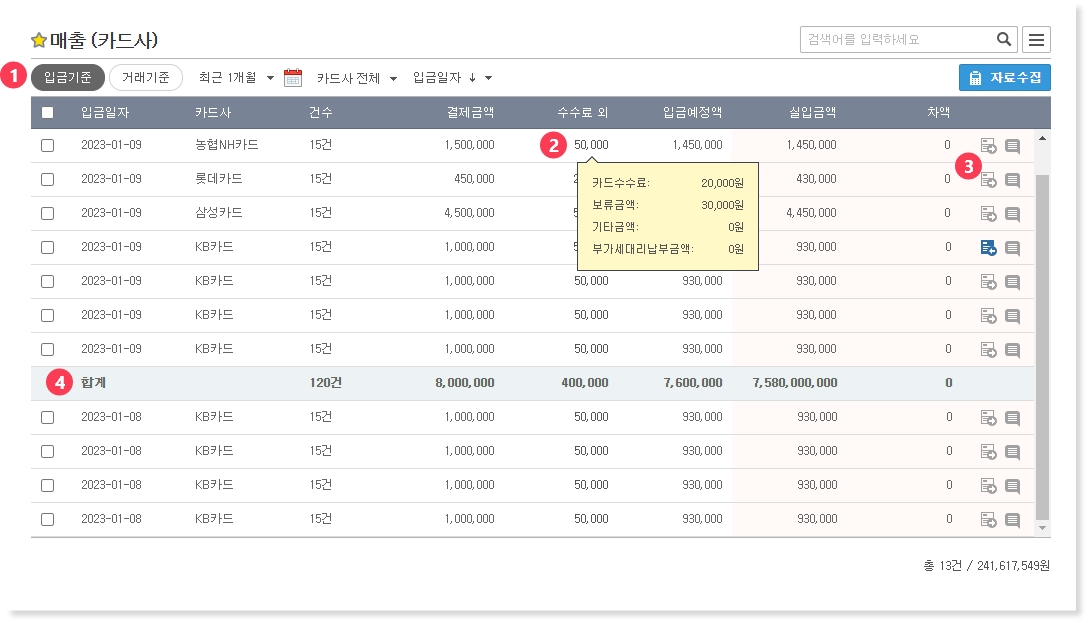Open the calendar date picker icon
Image resolution: width=1089 pixels, height=623 pixels.
tap(293, 78)
